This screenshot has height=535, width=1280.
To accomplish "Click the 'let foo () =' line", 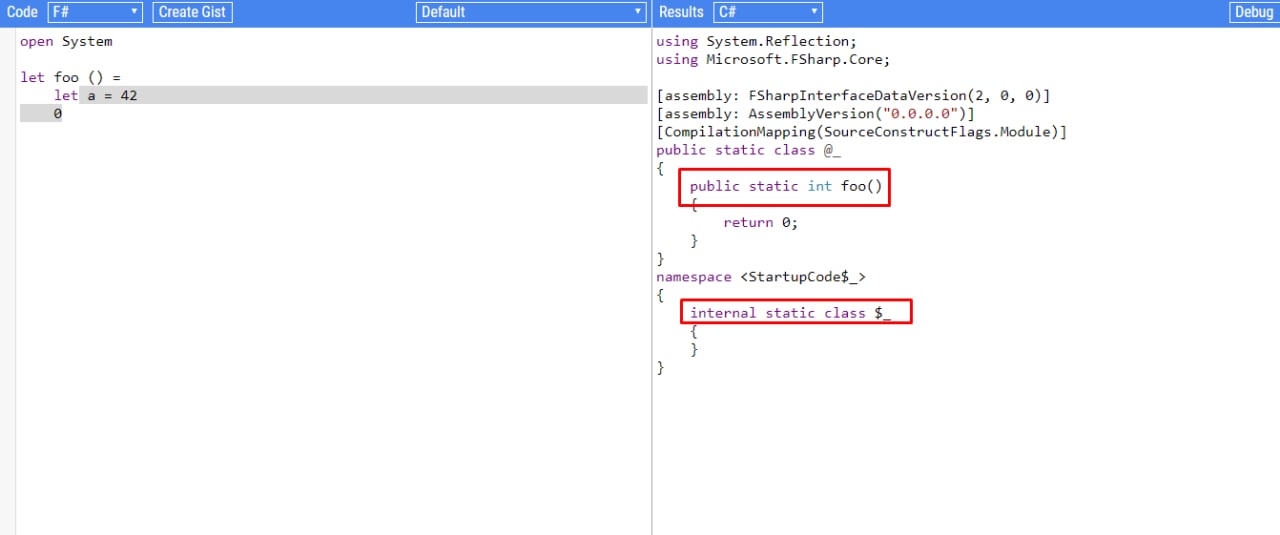I will [71, 77].
